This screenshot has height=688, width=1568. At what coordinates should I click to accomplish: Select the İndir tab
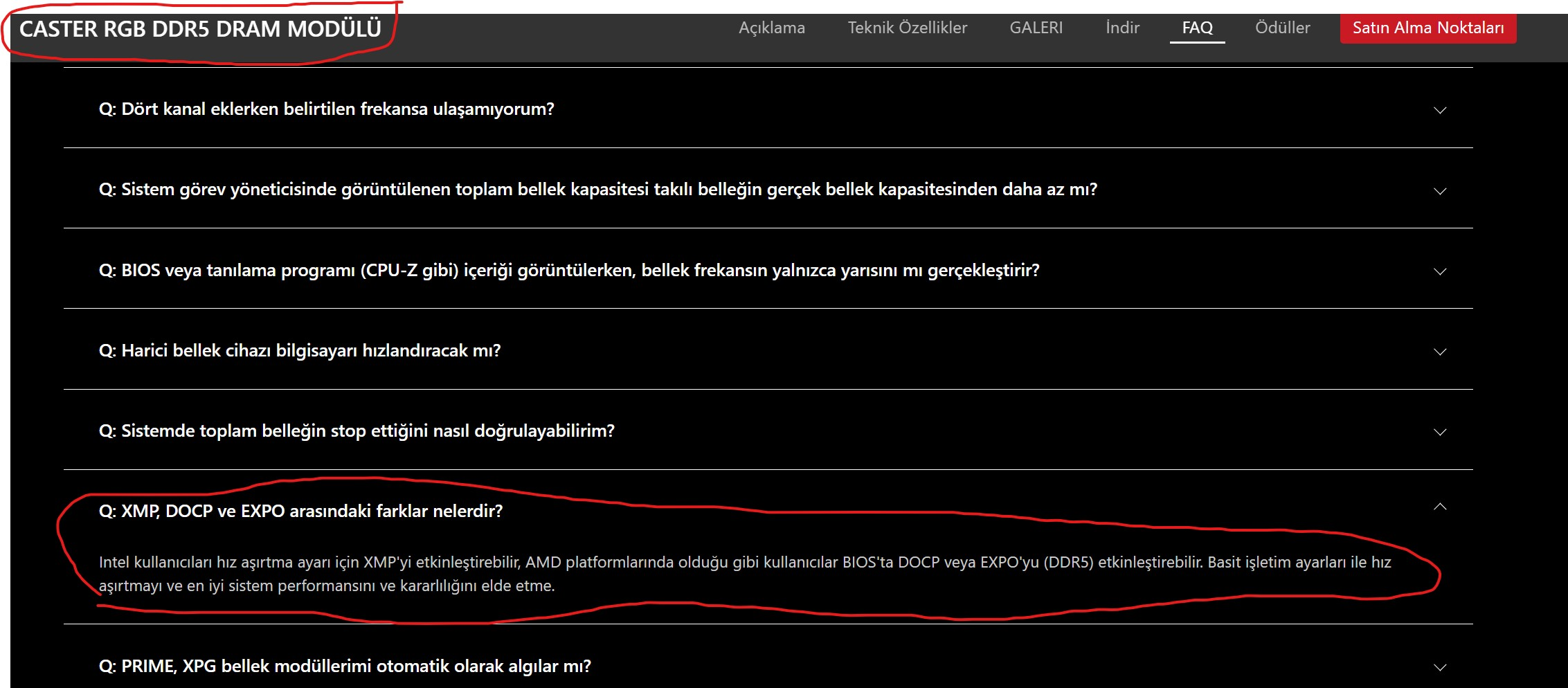[x=1122, y=28]
